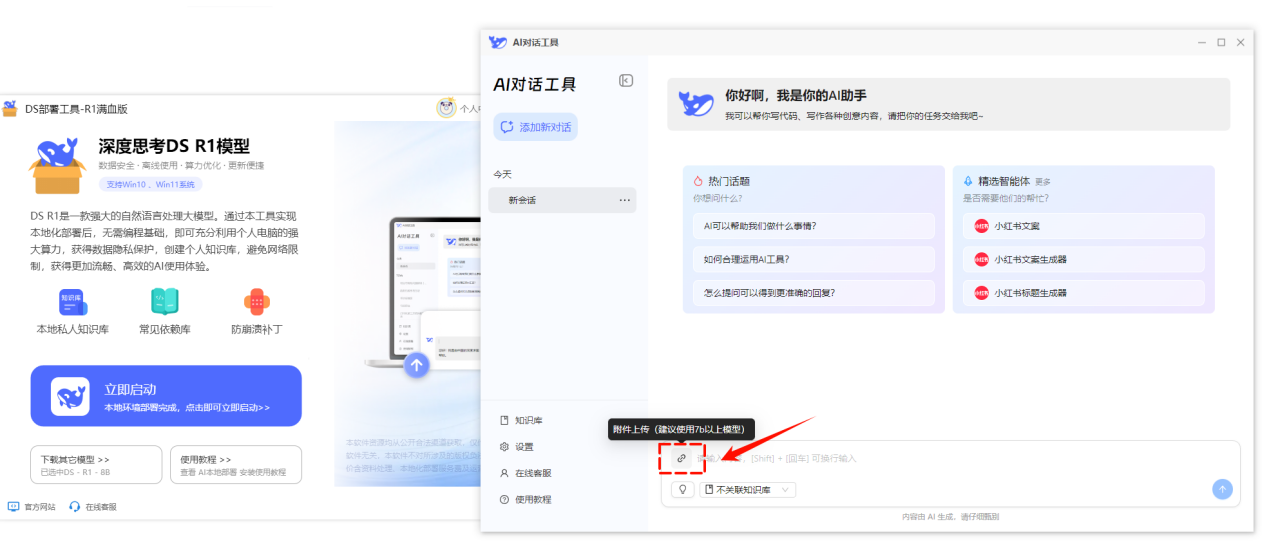Maximize the AI对话工具 window
The width and height of the screenshot is (1269, 542).
pyautogui.click(x=1221, y=42)
